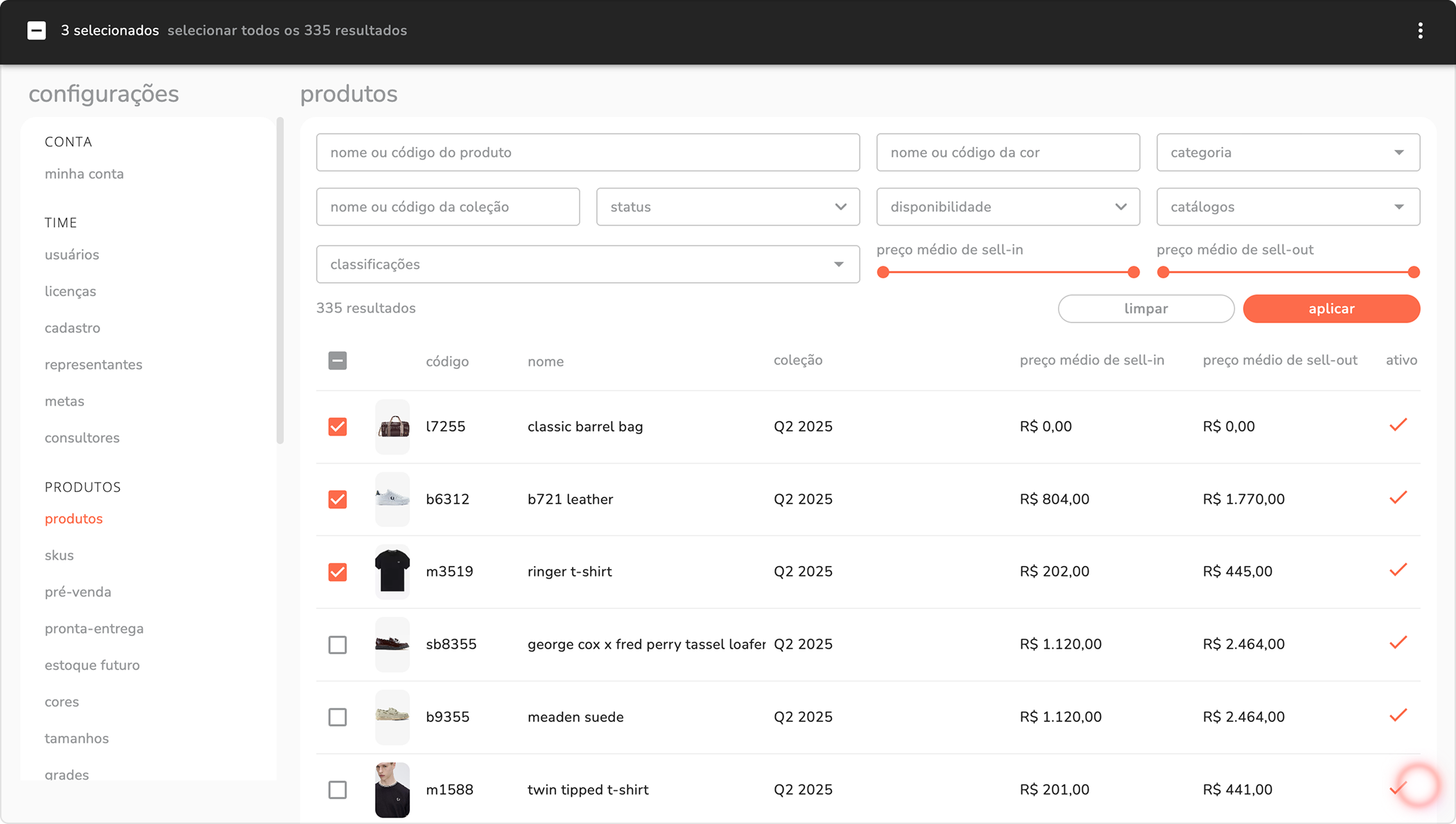
Task: Click the active checkmark for classic barrel bag
Action: click(x=1398, y=425)
